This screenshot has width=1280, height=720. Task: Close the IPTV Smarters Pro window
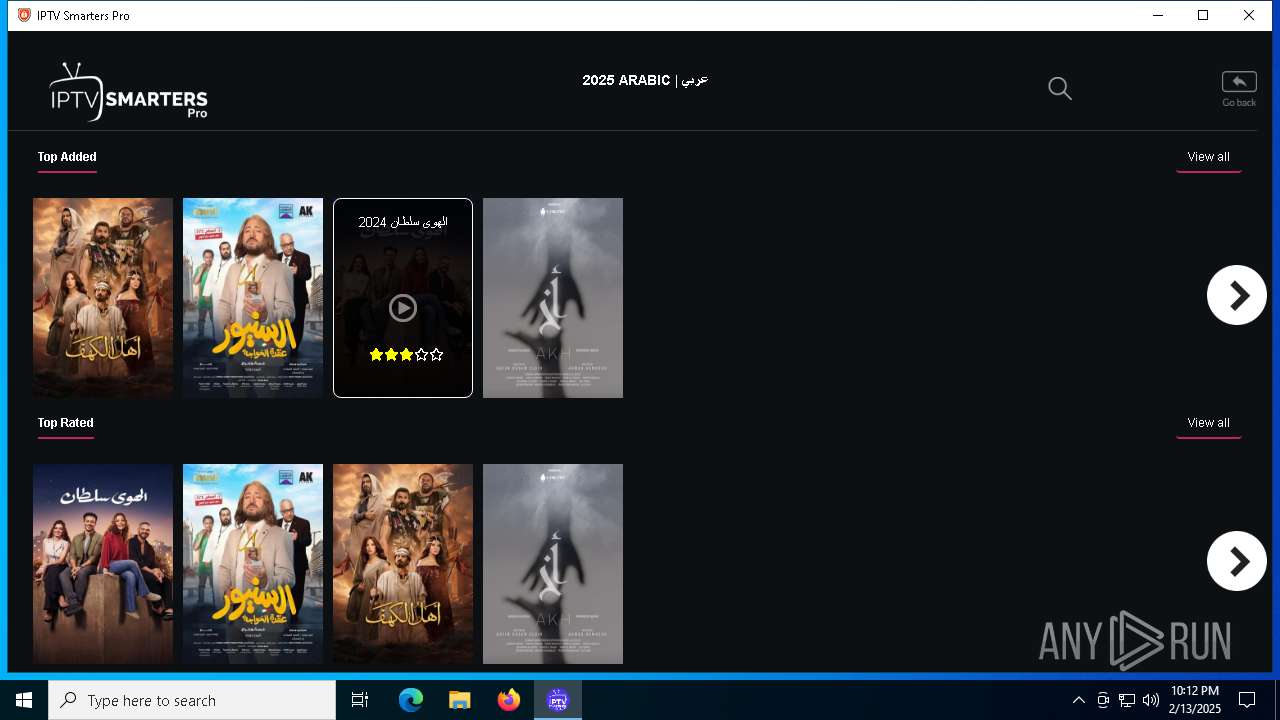point(1249,15)
